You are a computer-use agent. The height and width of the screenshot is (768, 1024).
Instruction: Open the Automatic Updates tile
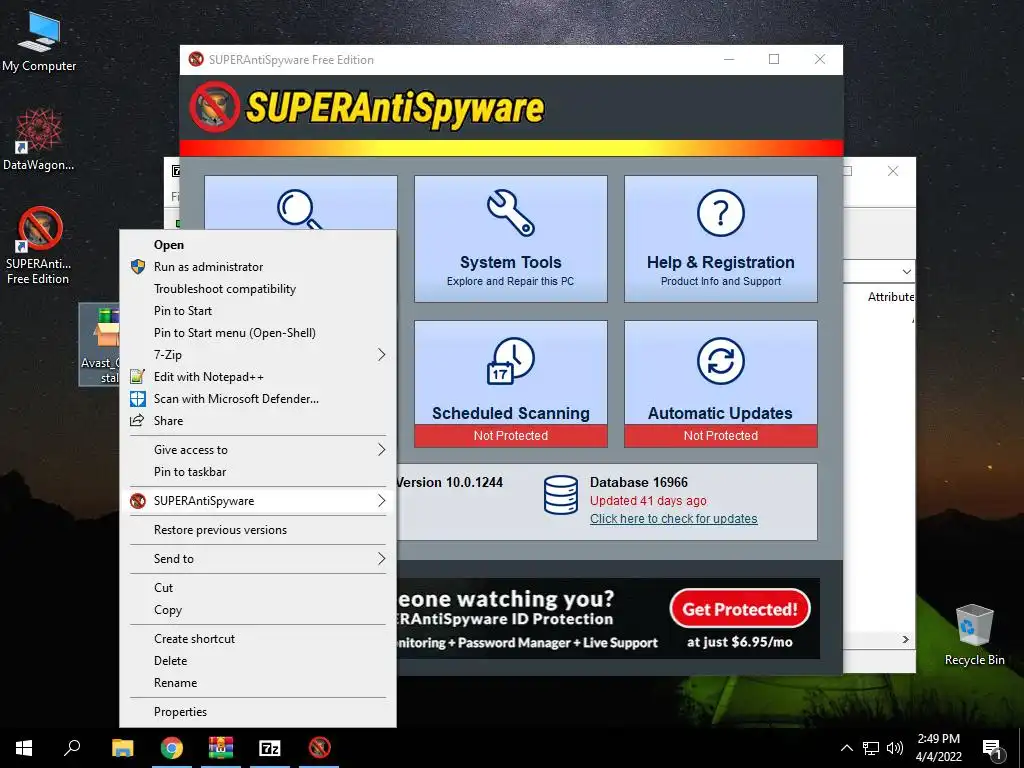tap(720, 383)
